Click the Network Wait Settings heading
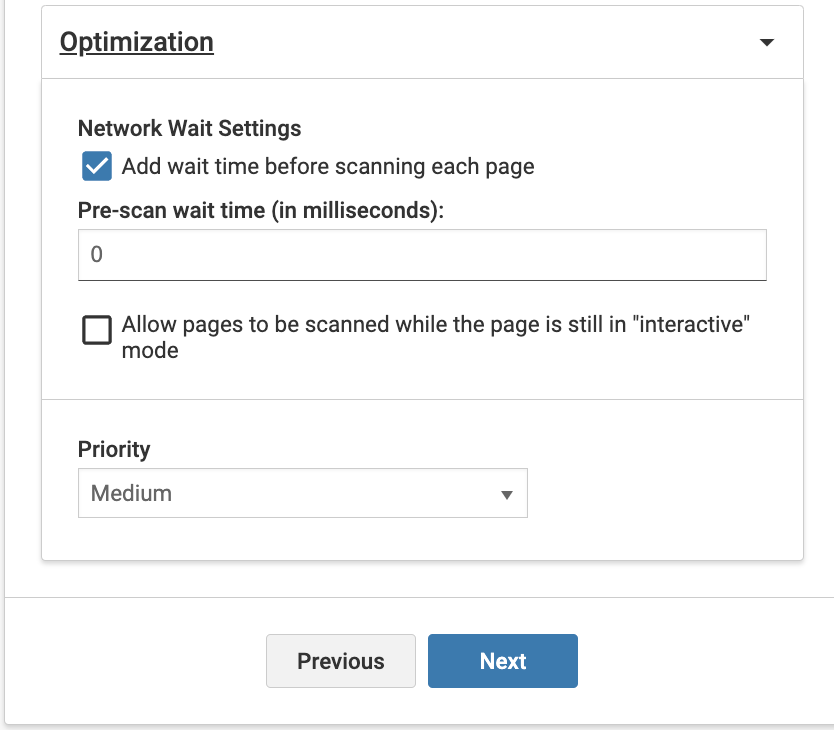This screenshot has height=730, width=834. click(189, 128)
